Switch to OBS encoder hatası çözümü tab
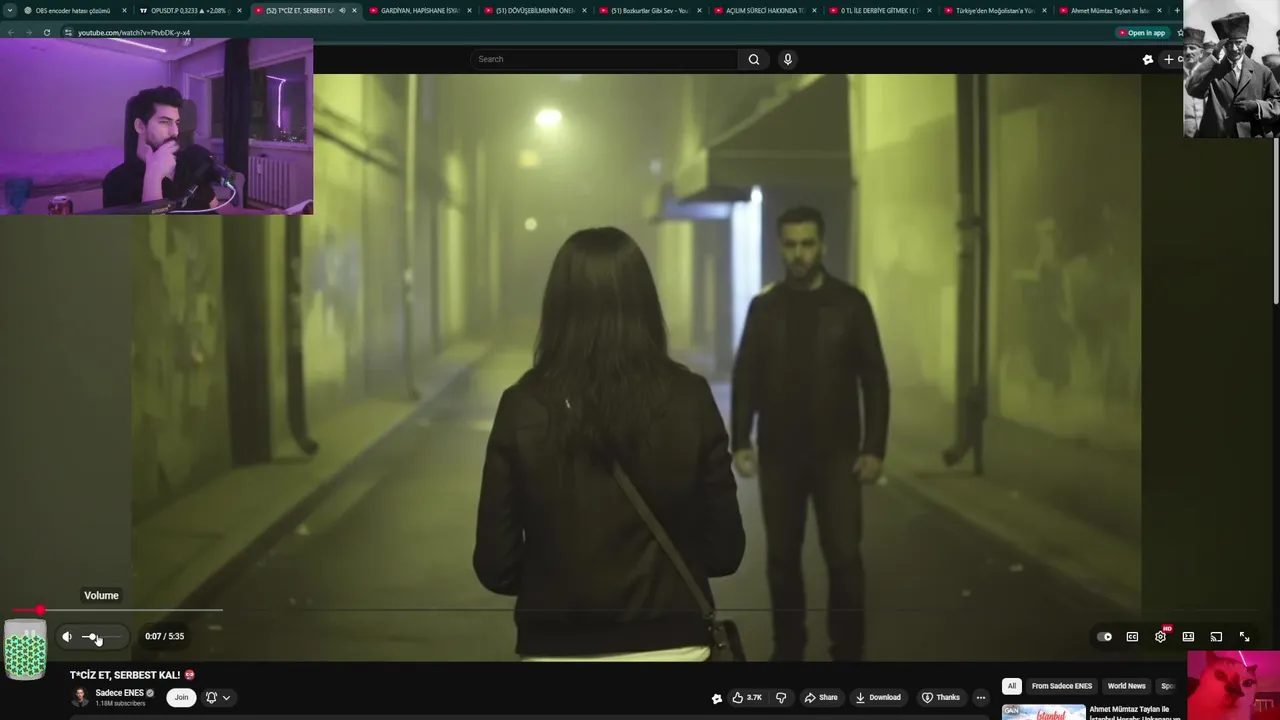The height and width of the screenshot is (720, 1280). pos(73,10)
